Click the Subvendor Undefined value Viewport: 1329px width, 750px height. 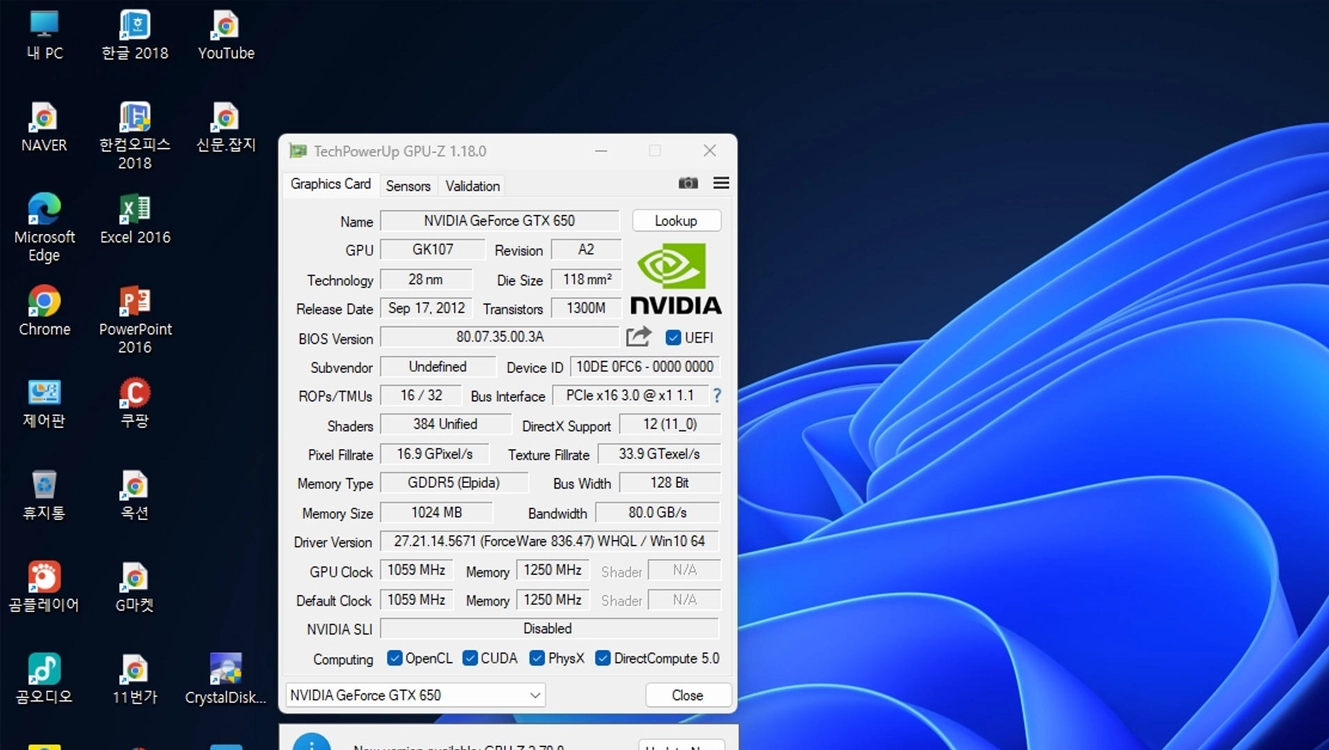pos(438,367)
